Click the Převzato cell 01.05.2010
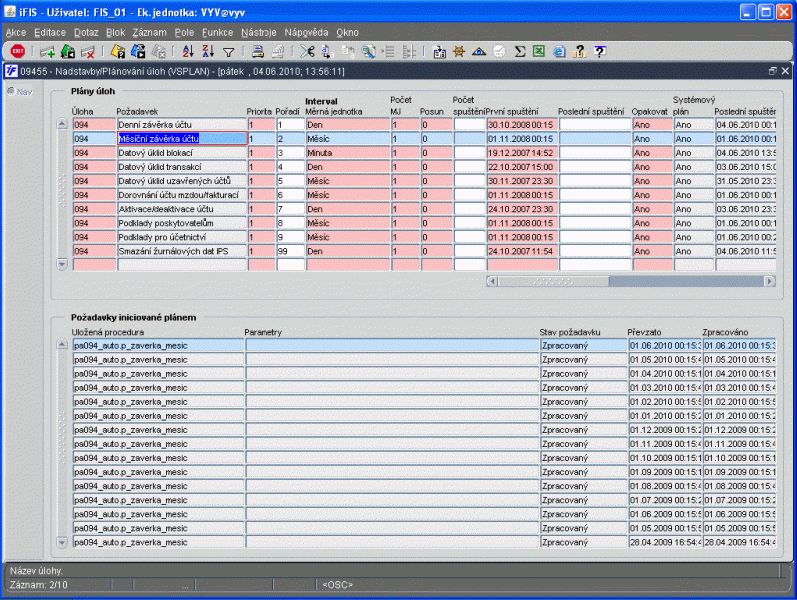Viewport: 797px width, 600px height. click(665, 360)
